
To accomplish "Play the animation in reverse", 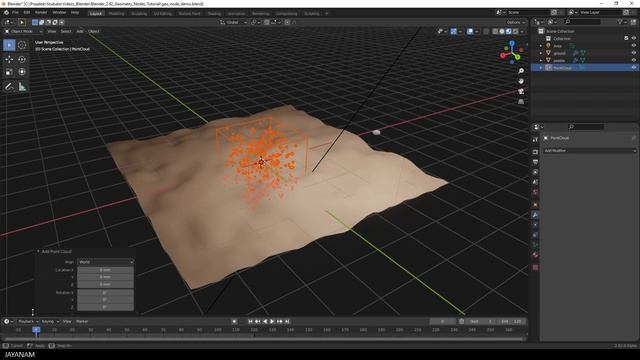I will tap(265, 322).
